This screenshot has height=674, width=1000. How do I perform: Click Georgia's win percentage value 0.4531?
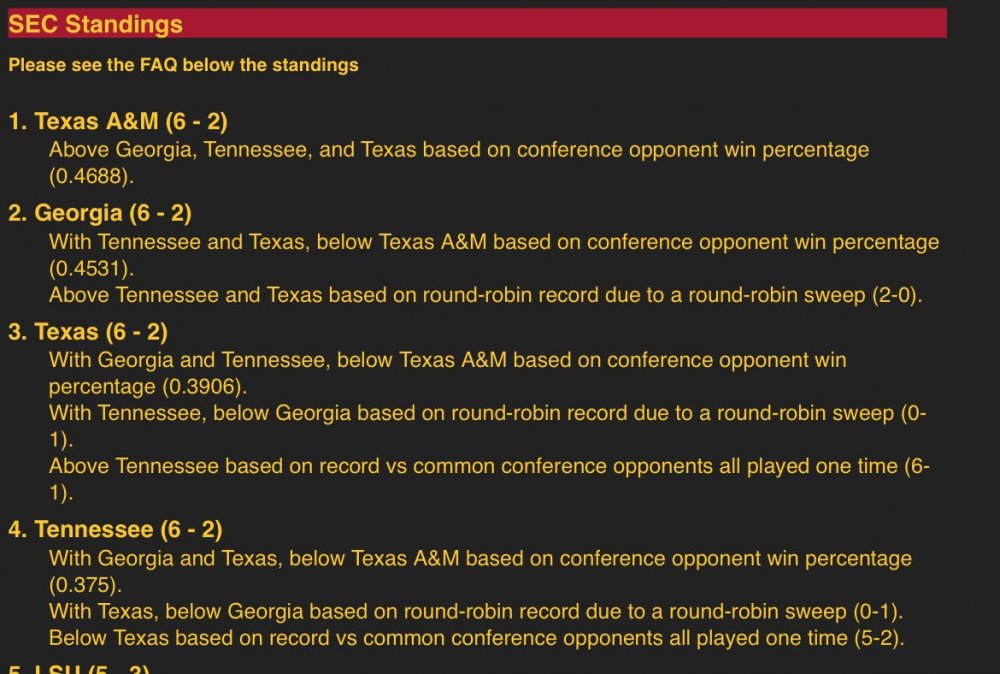(x=91, y=268)
